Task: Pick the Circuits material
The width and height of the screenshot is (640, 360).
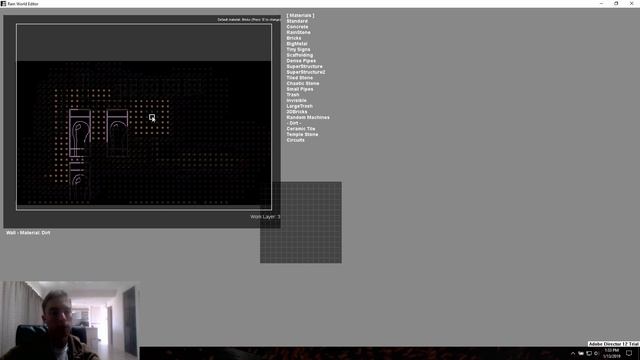Action: click(295, 140)
